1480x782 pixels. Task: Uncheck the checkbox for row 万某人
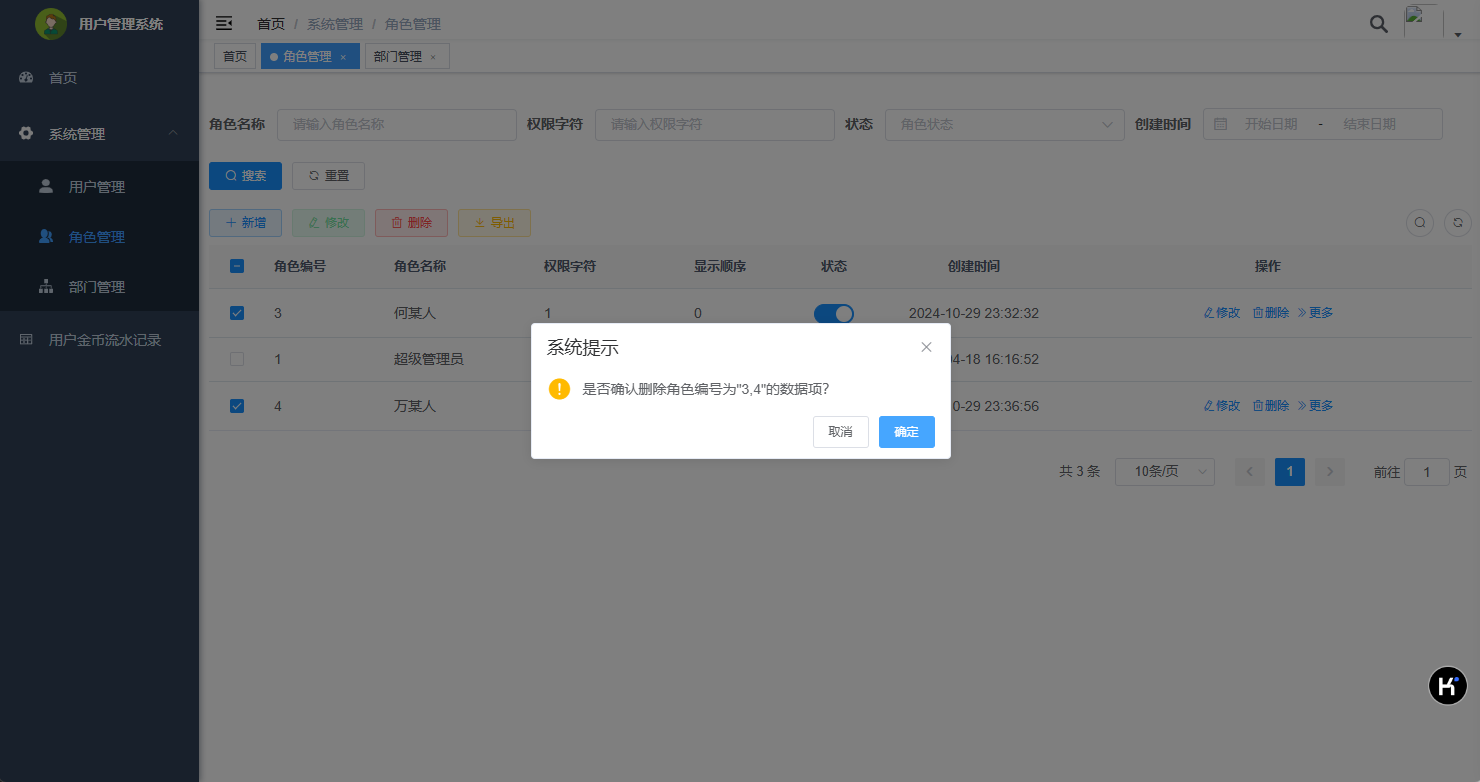pos(237,406)
